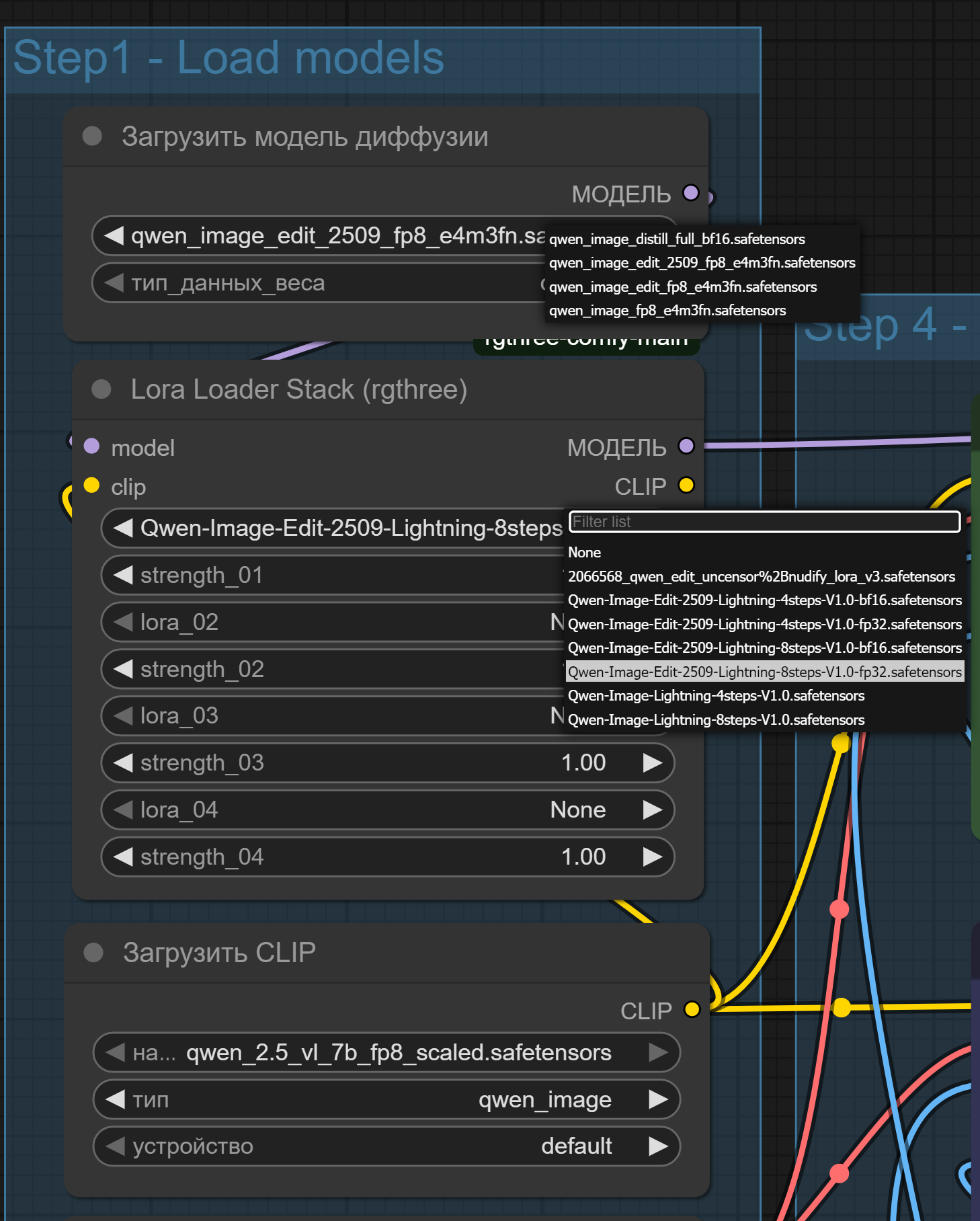
Task: Open the lora_04 None dropdown
Action: [x=387, y=810]
